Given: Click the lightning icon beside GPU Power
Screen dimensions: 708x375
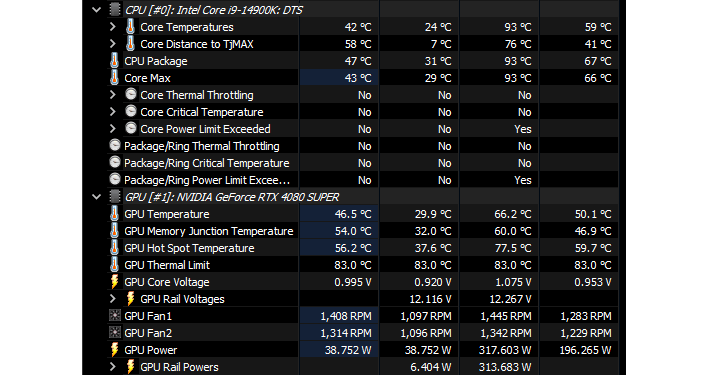Looking at the screenshot, I should coord(115,350).
